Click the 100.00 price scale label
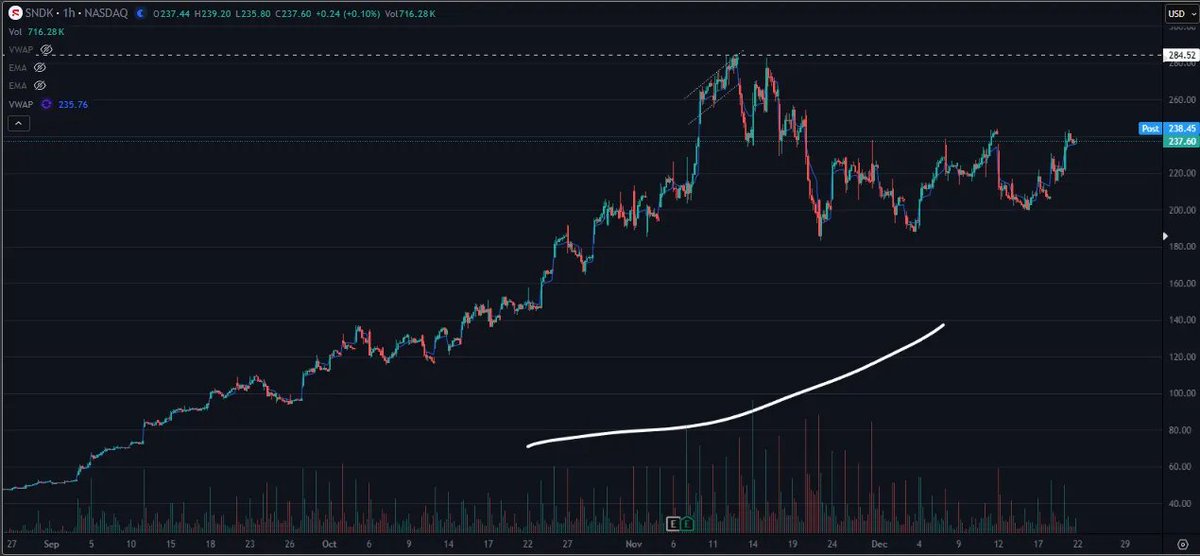Image resolution: width=1200 pixels, height=556 pixels. [1180, 393]
